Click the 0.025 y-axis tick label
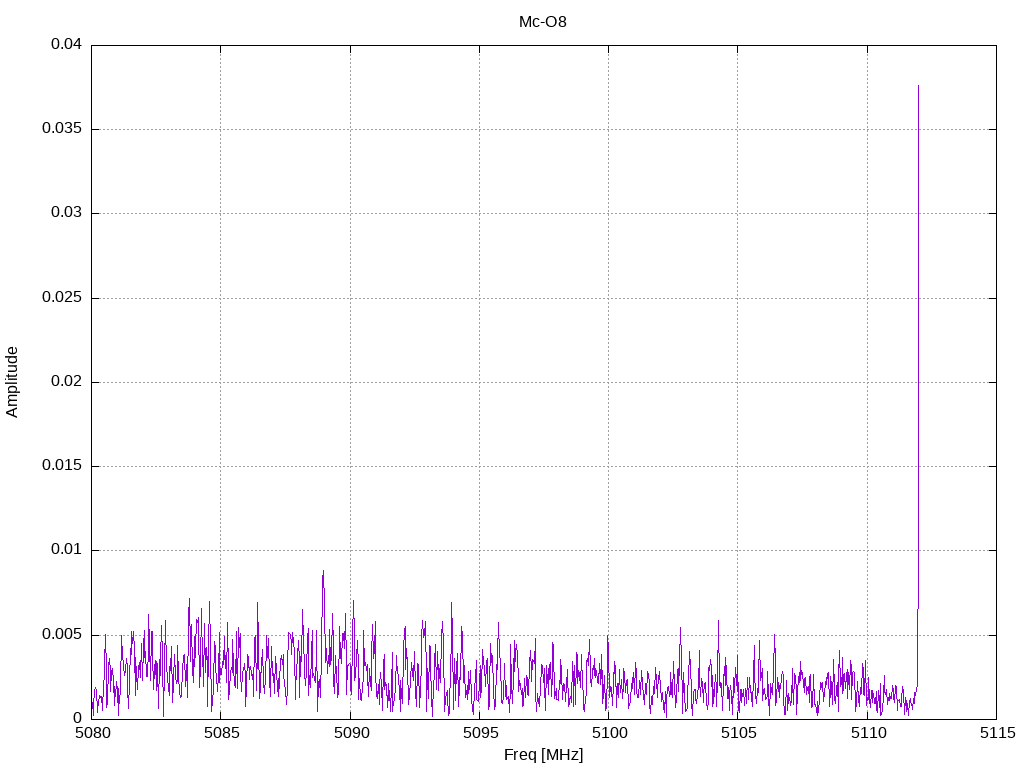This screenshot has width=1024, height=768. click(x=62, y=298)
